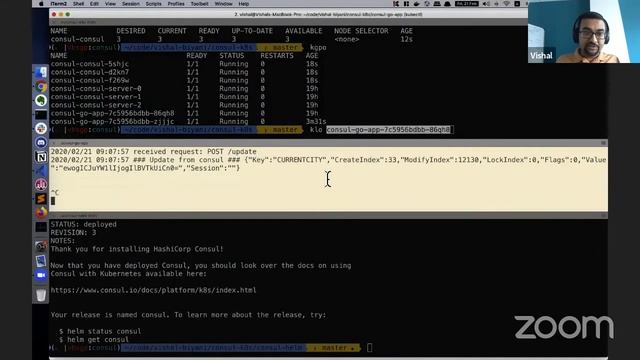The height and width of the screenshot is (360, 640).
Task: Open Wi-Fi status in menu bar
Action: (507, 4)
